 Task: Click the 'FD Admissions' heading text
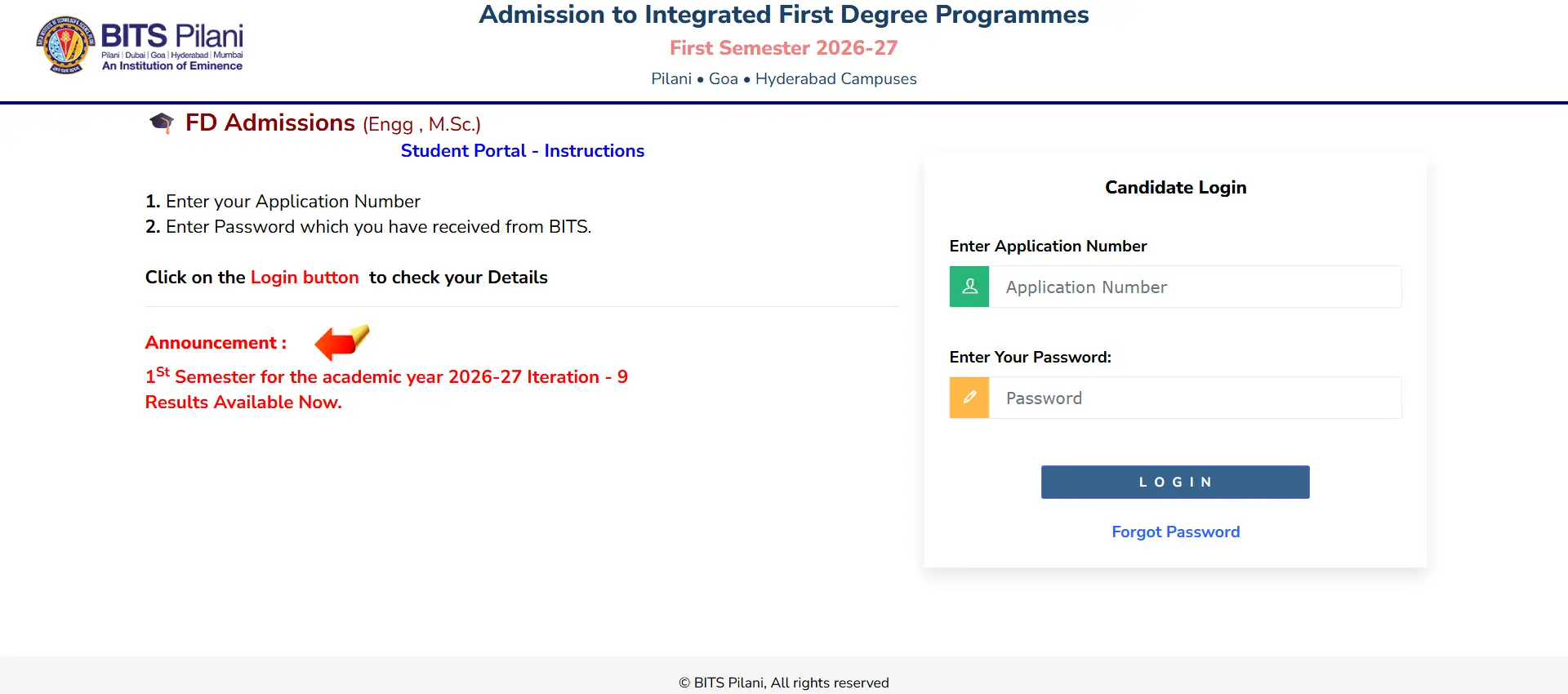pyautogui.click(x=270, y=122)
